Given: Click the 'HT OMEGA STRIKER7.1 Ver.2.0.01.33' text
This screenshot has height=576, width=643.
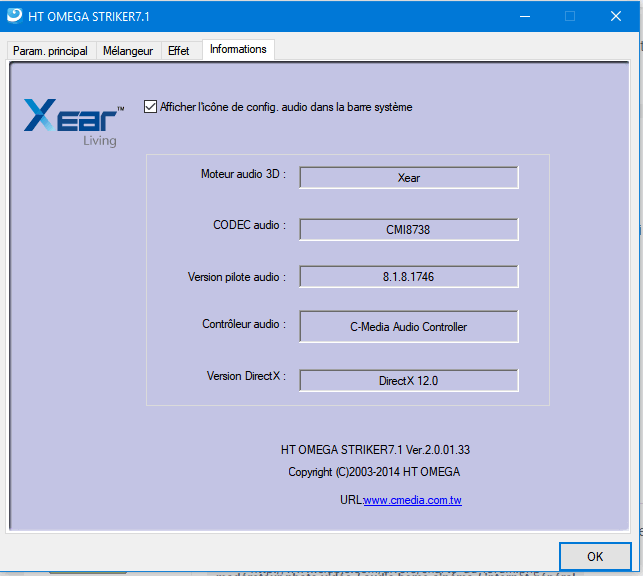Looking at the screenshot, I should pos(375,450).
